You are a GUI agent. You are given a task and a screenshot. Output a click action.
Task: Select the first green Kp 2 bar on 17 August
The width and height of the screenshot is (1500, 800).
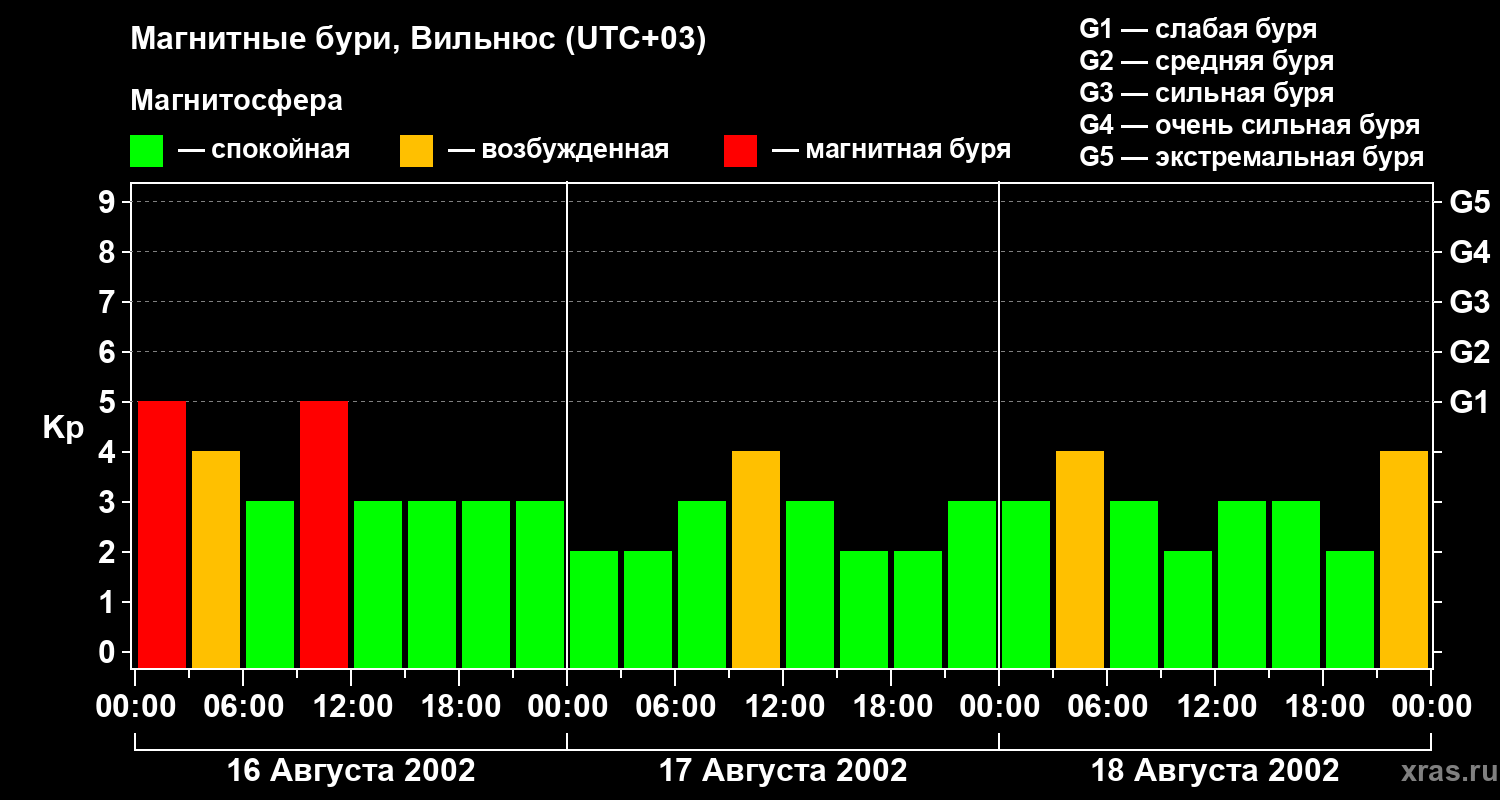tap(594, 609)
